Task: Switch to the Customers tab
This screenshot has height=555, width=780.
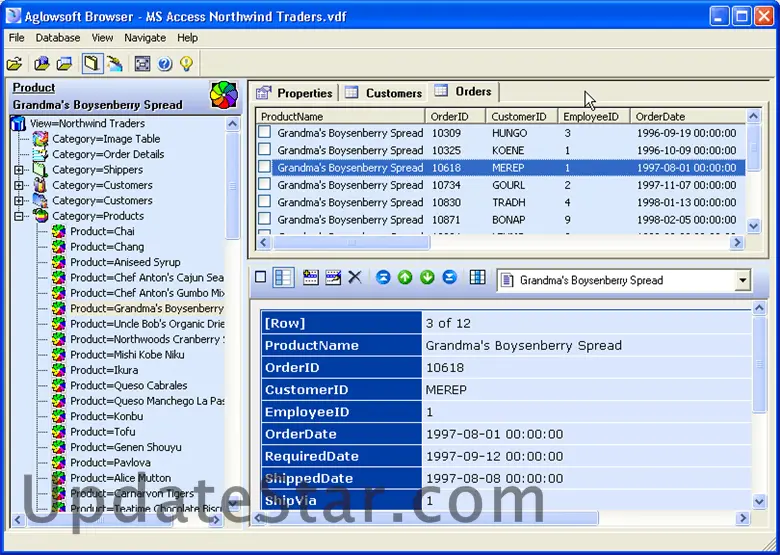Action: coord(383,93)
